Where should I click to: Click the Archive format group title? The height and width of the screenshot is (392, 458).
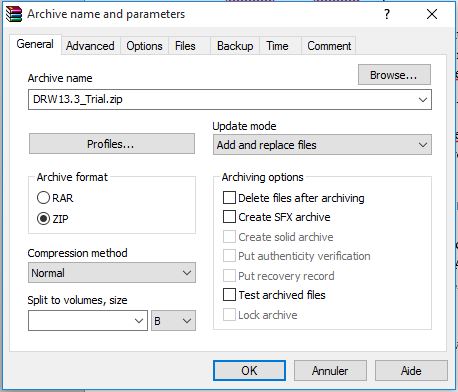click(72, 177)
